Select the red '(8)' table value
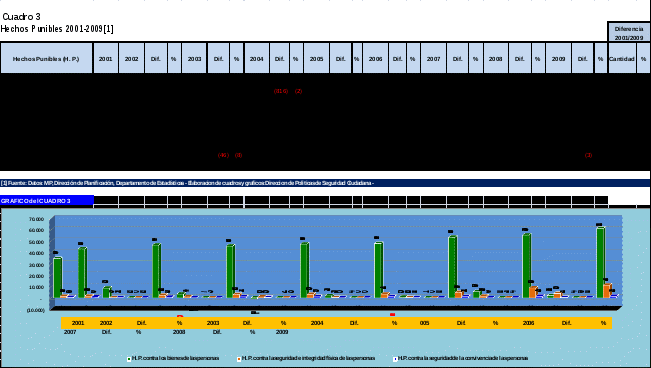Image resolution: width=651 pixels, height=368 pixels. point(238,155)
